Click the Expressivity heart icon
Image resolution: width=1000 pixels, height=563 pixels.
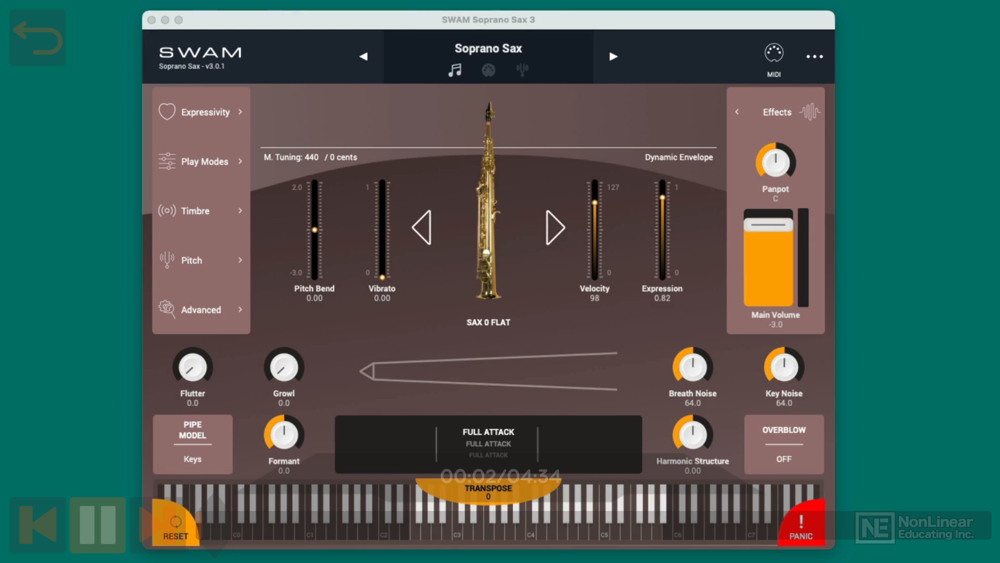pos(167,112)
